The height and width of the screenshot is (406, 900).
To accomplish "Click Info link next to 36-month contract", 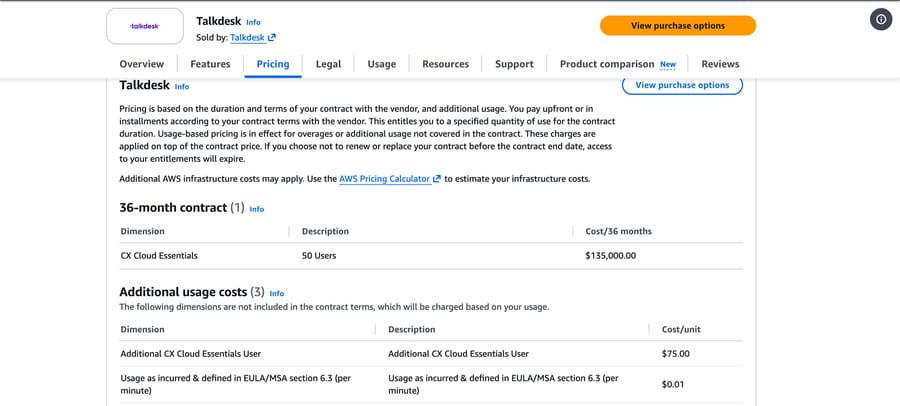I will 257,209.
